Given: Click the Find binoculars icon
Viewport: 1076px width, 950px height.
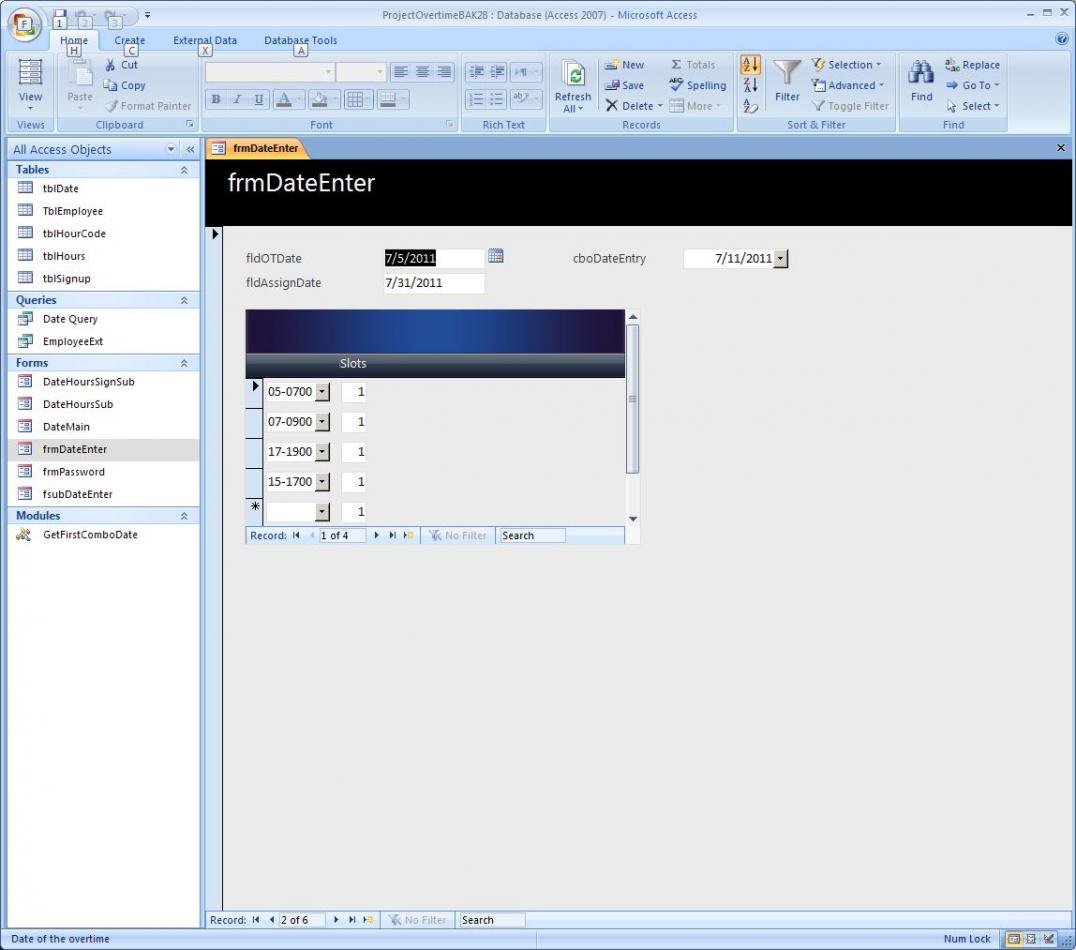Looking at the screenshot, I should coord(921,78).
